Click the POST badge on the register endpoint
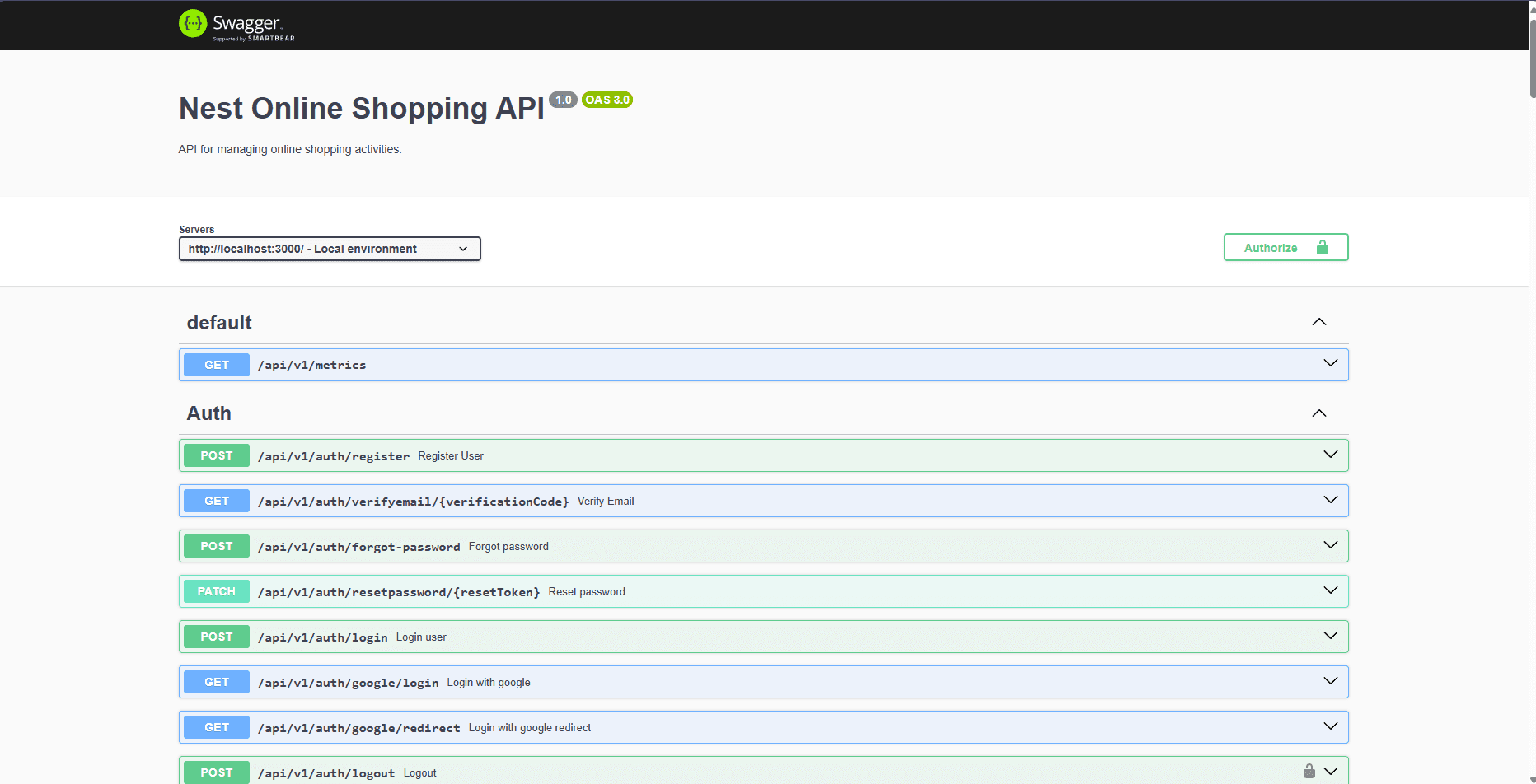 click(x=216, y=455)
